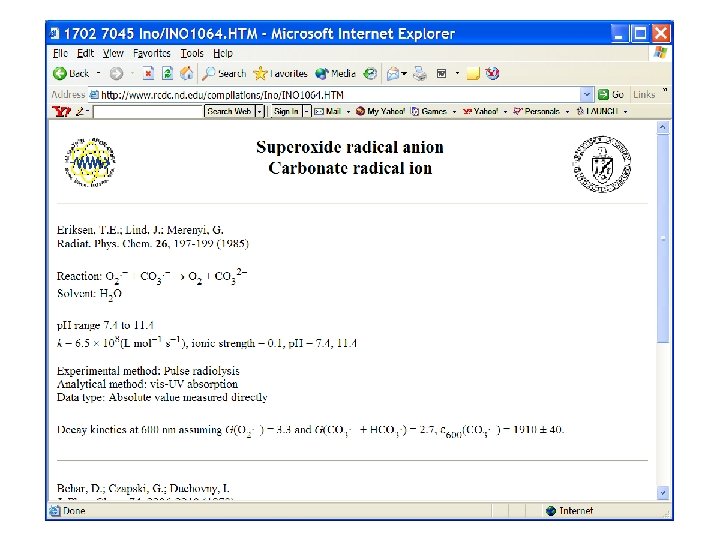Click the 'Done' status bar text
This screenshot has height=540, width=720.
74,511
